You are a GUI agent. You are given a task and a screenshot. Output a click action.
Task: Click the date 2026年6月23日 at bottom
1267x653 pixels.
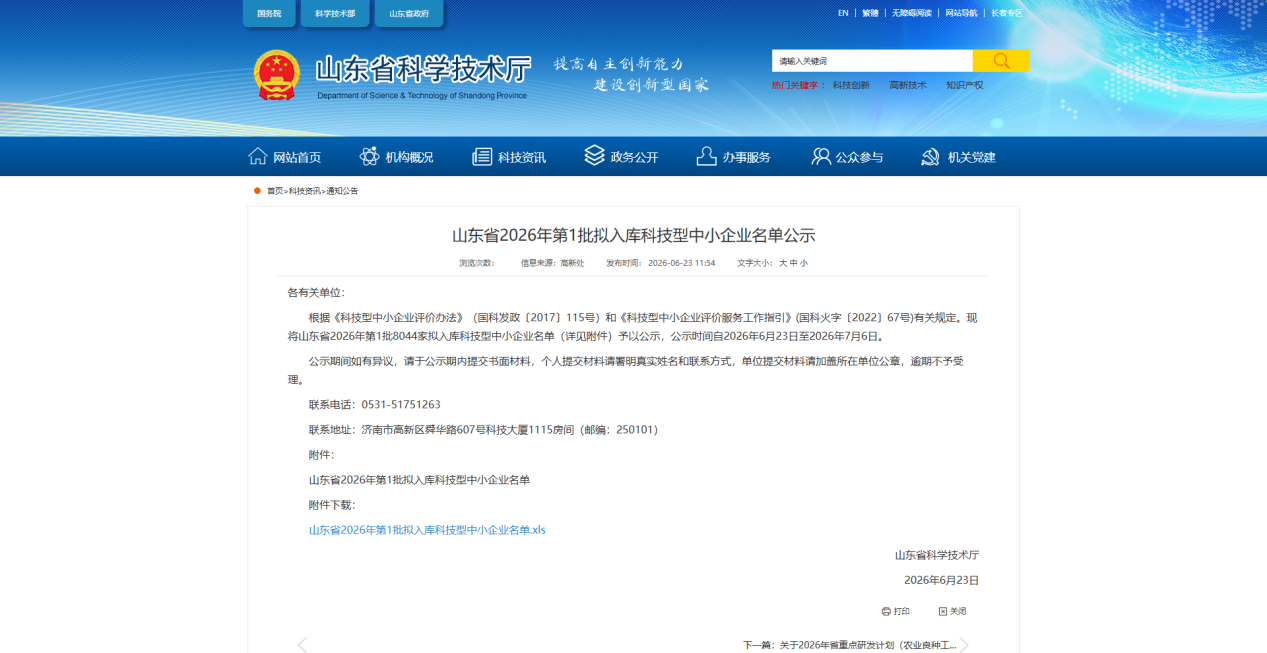click(x=942, y=580)
